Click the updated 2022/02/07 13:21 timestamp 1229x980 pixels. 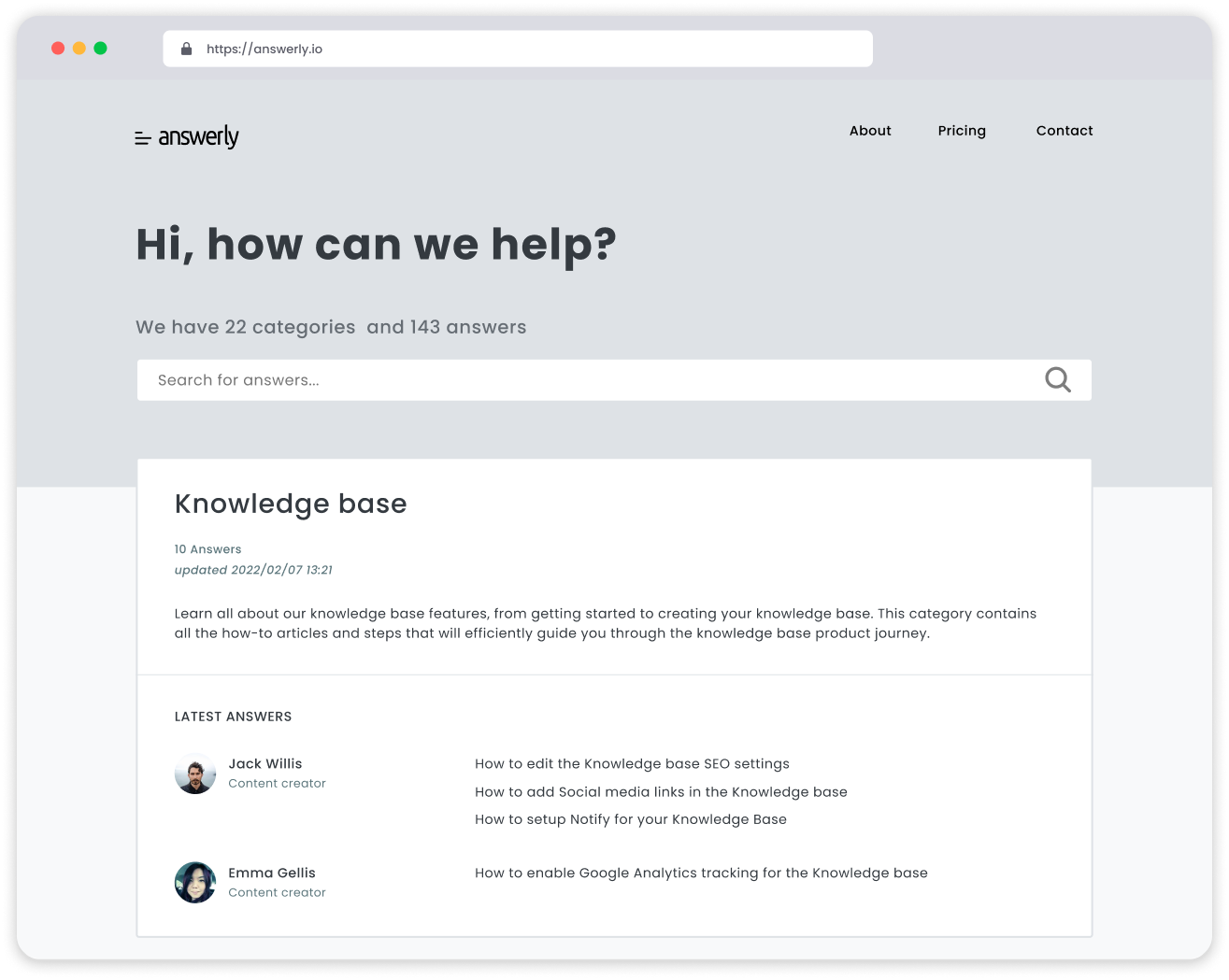pos(253,570)
